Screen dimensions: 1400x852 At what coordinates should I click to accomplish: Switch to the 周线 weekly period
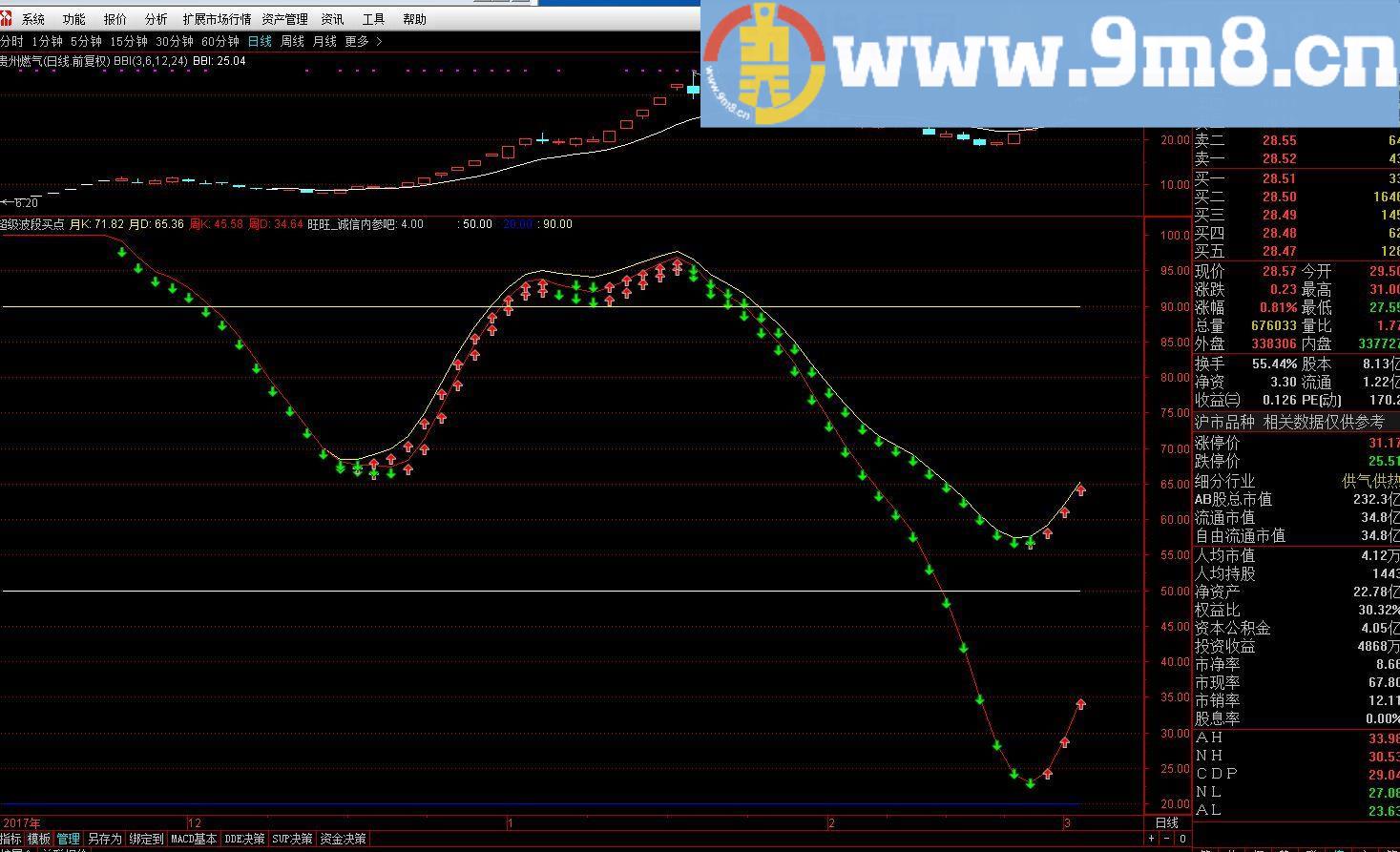[292, 41]
